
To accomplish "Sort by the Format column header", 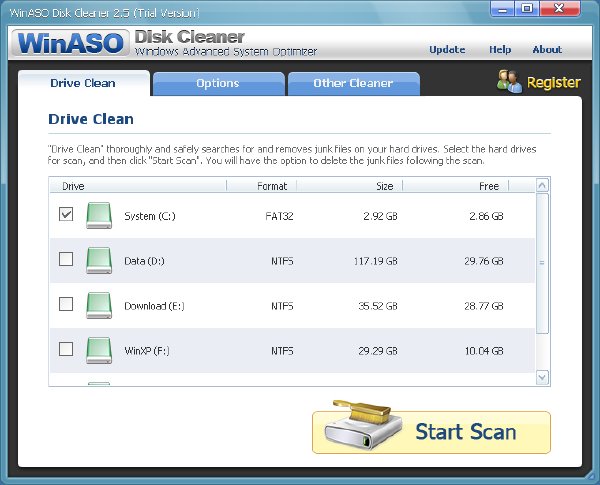I will pos(262,186).
